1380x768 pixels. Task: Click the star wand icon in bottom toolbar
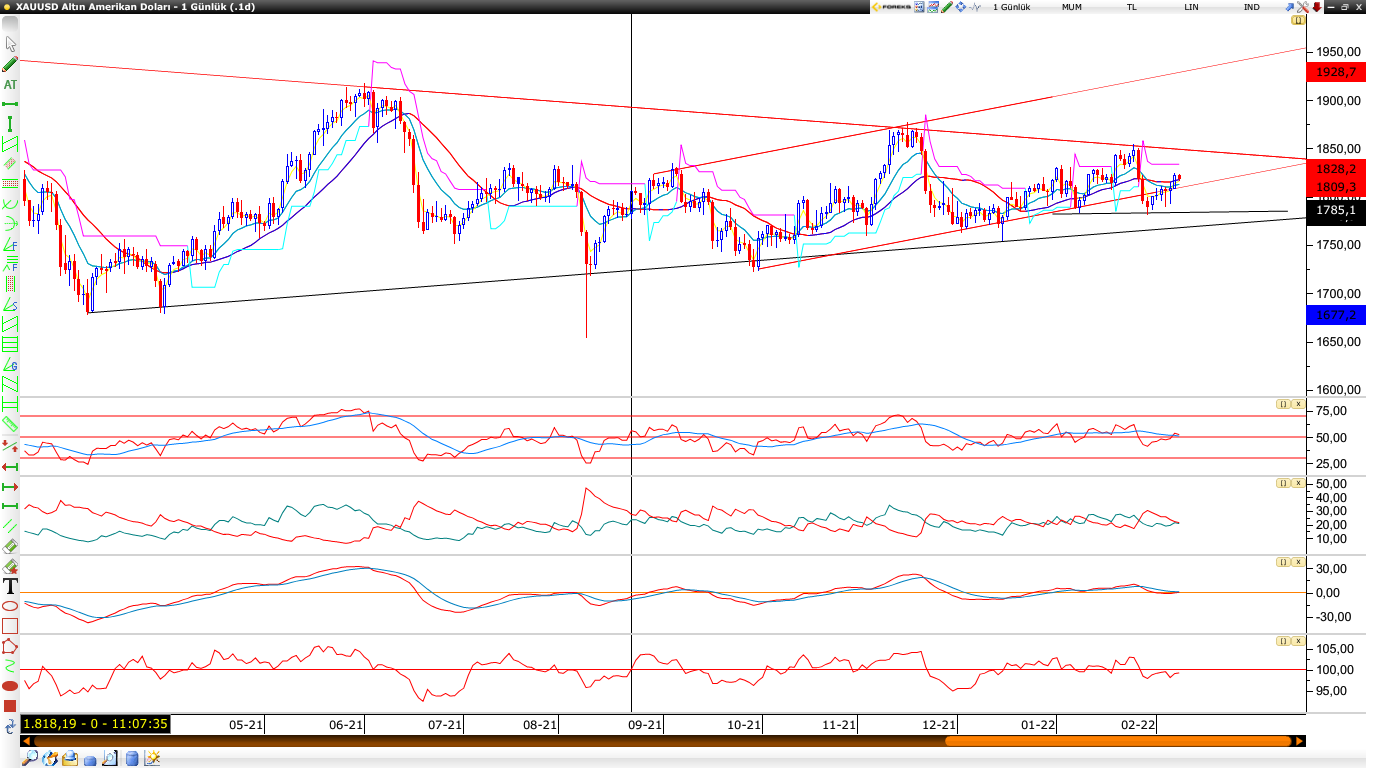(x=152, y=758)
